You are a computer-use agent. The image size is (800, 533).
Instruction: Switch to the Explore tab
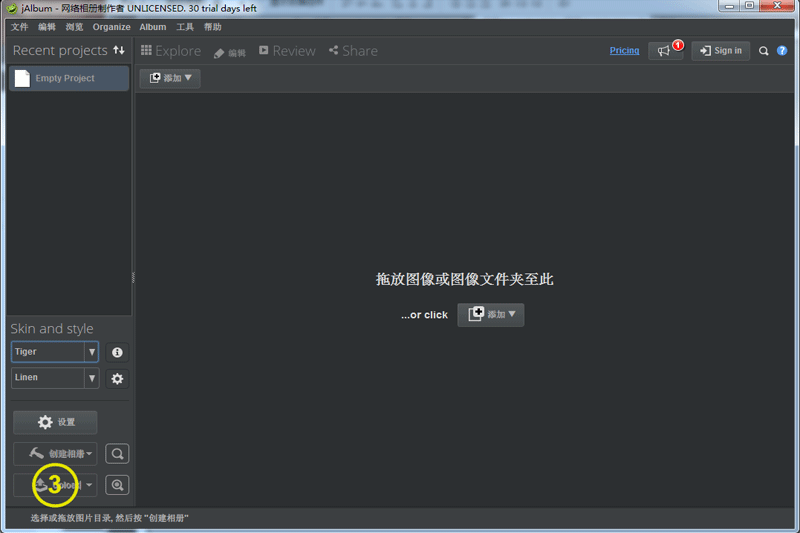pos(171,51)
